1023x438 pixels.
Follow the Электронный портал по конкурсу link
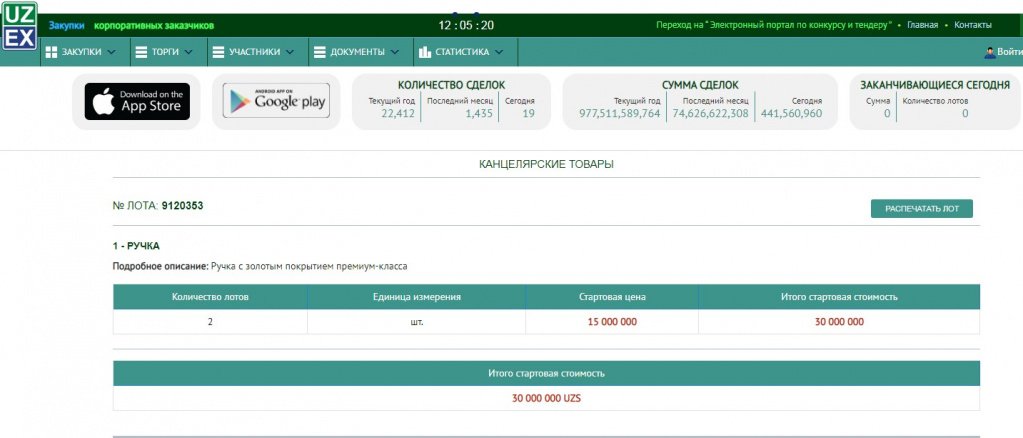(774, 25)
